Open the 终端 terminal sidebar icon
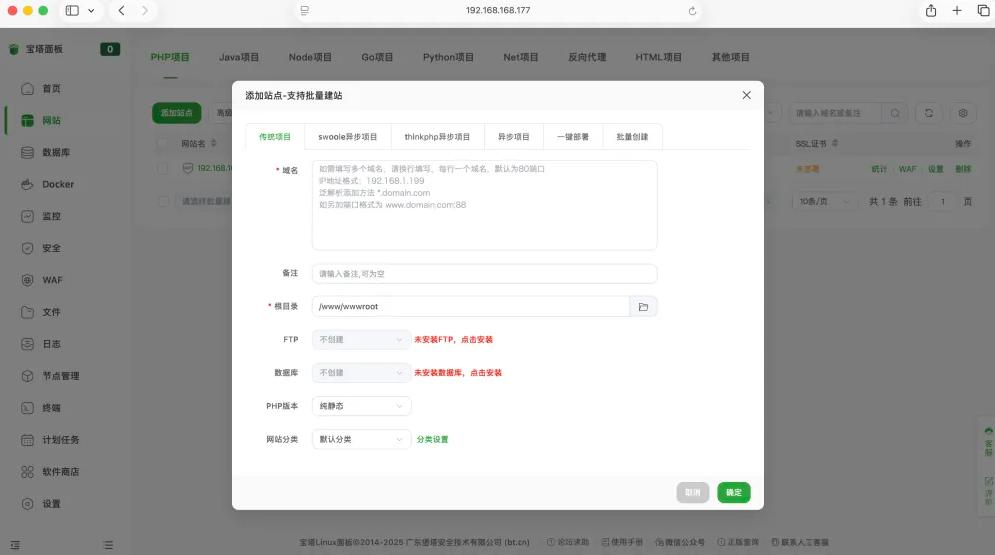This screenshot has height=555, width=995. point(27,408)
